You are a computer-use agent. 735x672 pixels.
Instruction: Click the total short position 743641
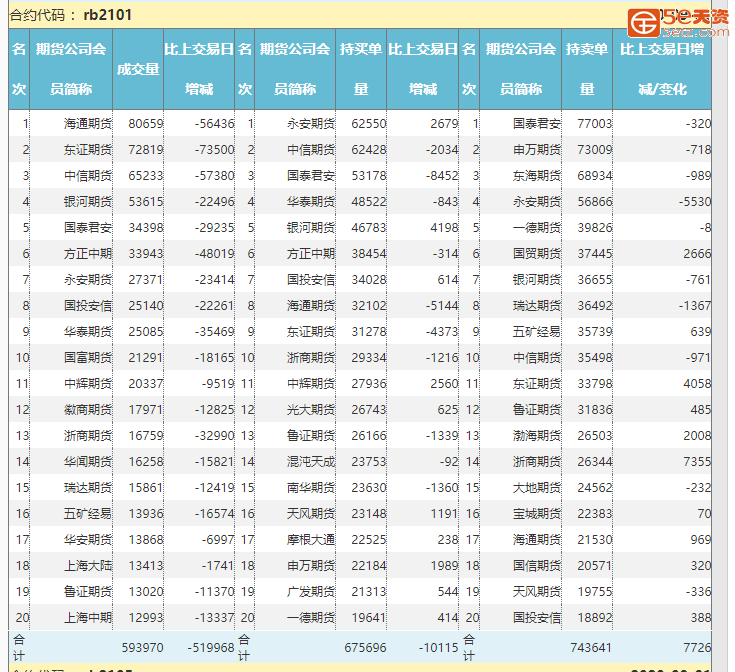pos(591,648)
